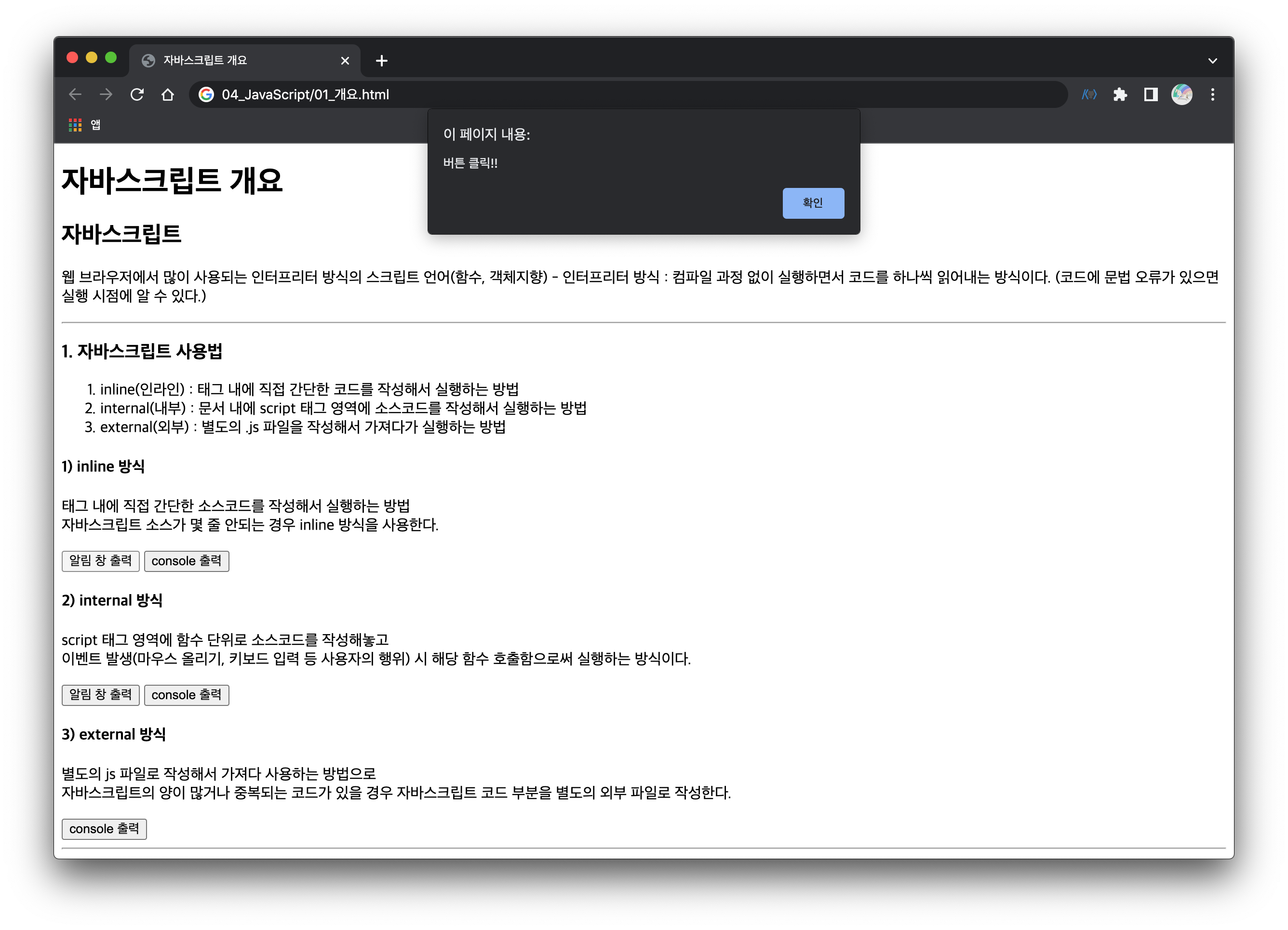Open the Chrome three-dot menu
This screenshot has height=930, width=1288.
1212,94
